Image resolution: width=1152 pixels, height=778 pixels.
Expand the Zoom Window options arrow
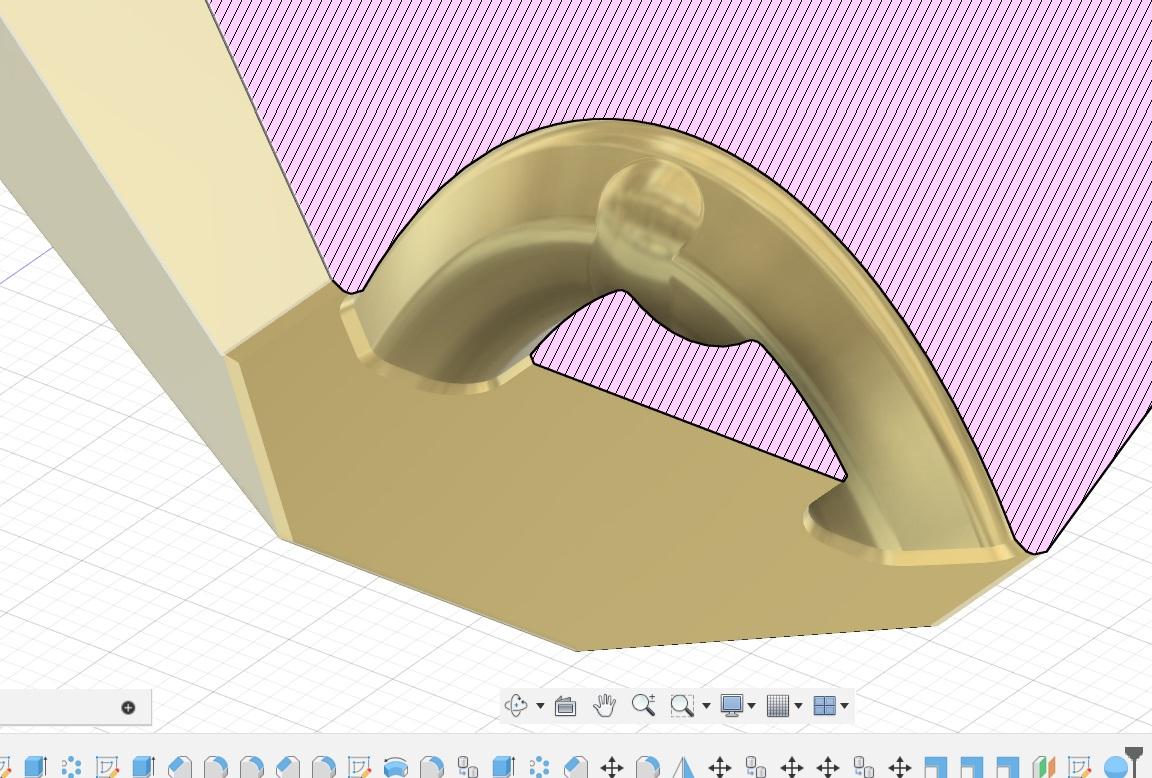[706, 706]
